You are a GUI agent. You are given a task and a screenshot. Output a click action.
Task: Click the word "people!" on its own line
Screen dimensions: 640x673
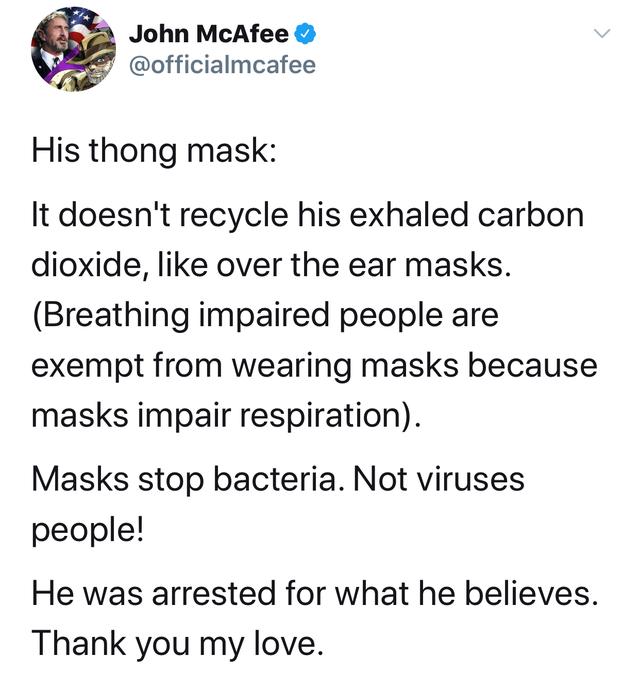coord(88,531)
